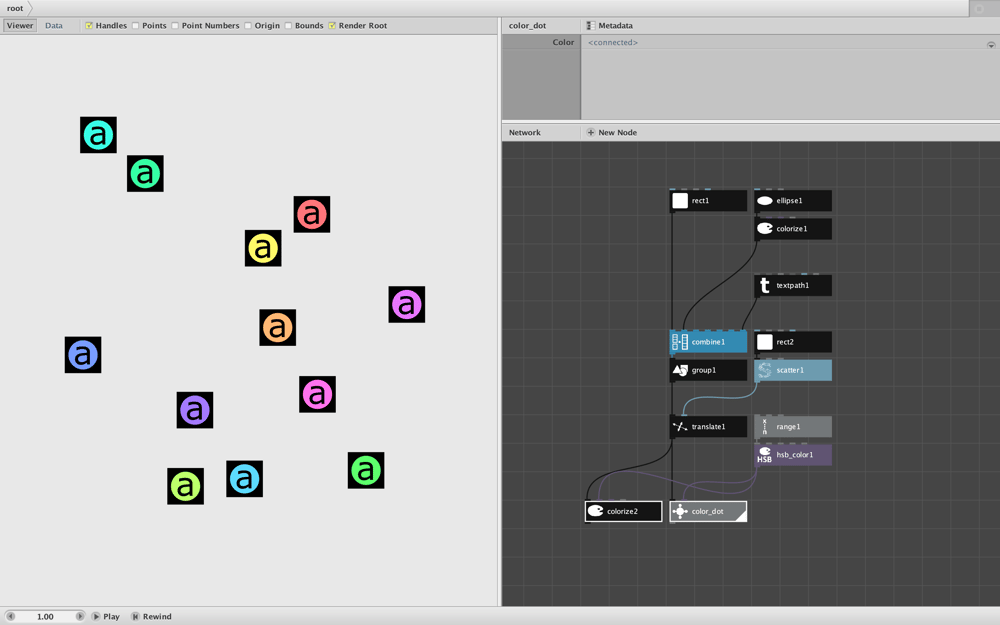The image size is (1000, 625).
Task: Click the Metadata button
Action: 610,26
